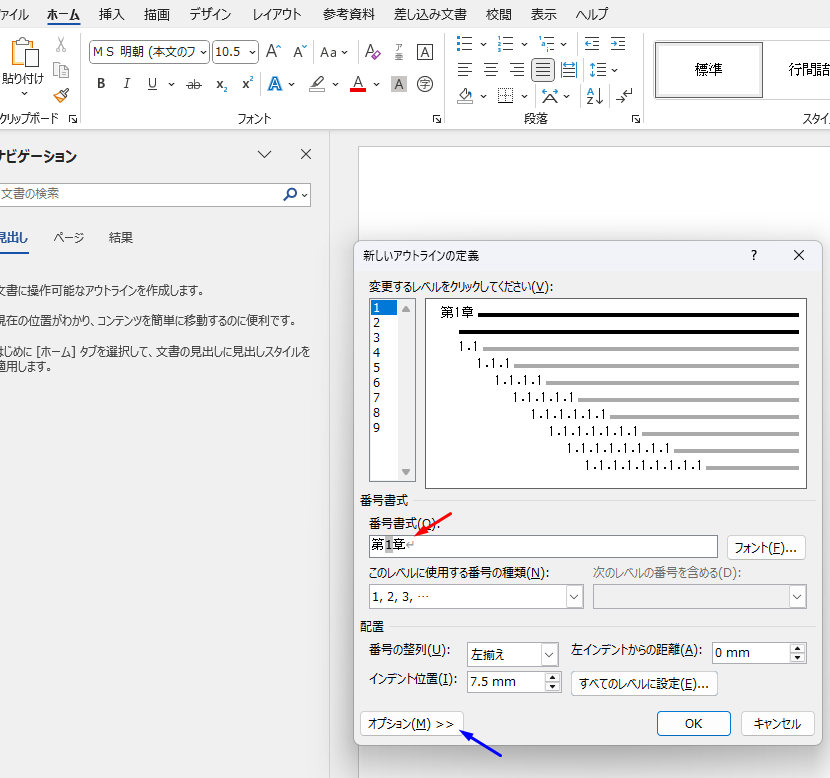This screenshot has height=778, width=830.
Task: Align text right
Action: point(517,70)
